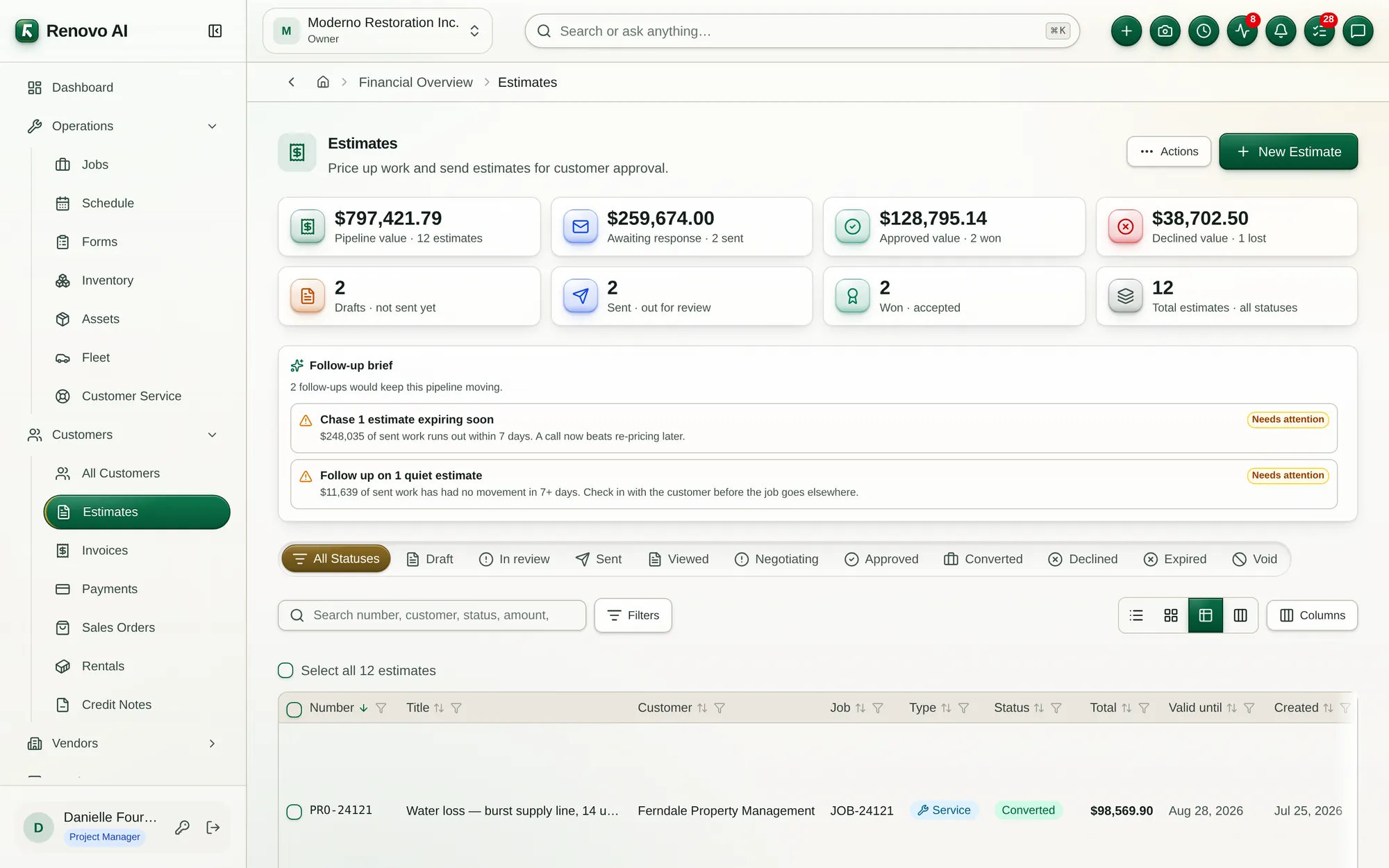The width and height of the screenshot is (1389, 868).
Task: Open the Filters button
Action: tap(633, 615)
